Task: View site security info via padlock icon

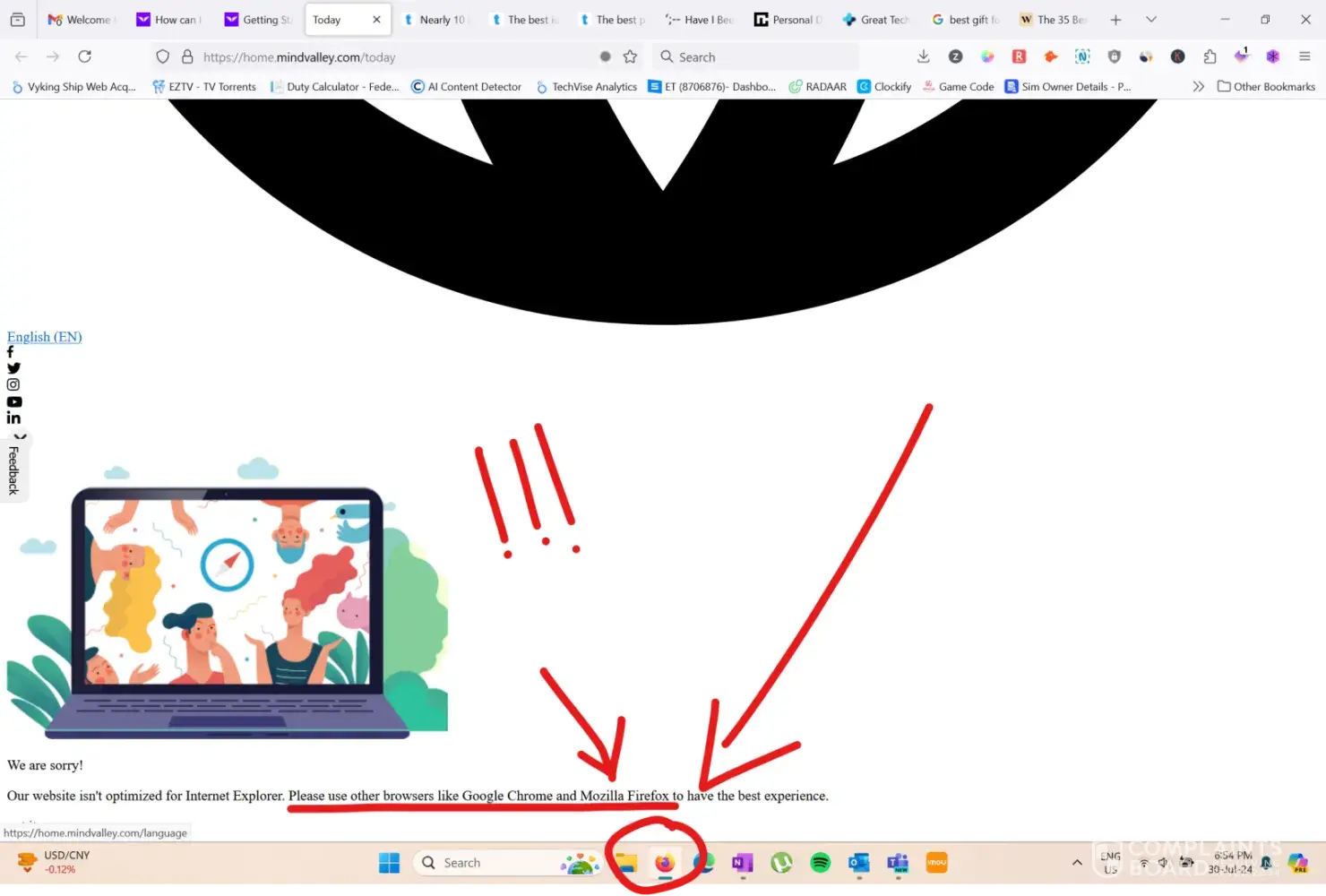Action: [x=187, y=56]
